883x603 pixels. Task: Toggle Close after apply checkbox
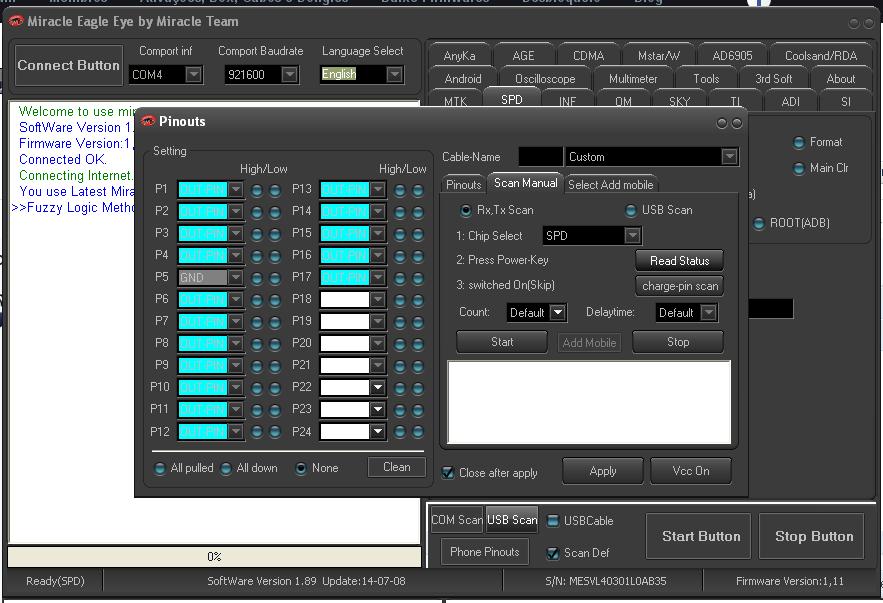448,472
